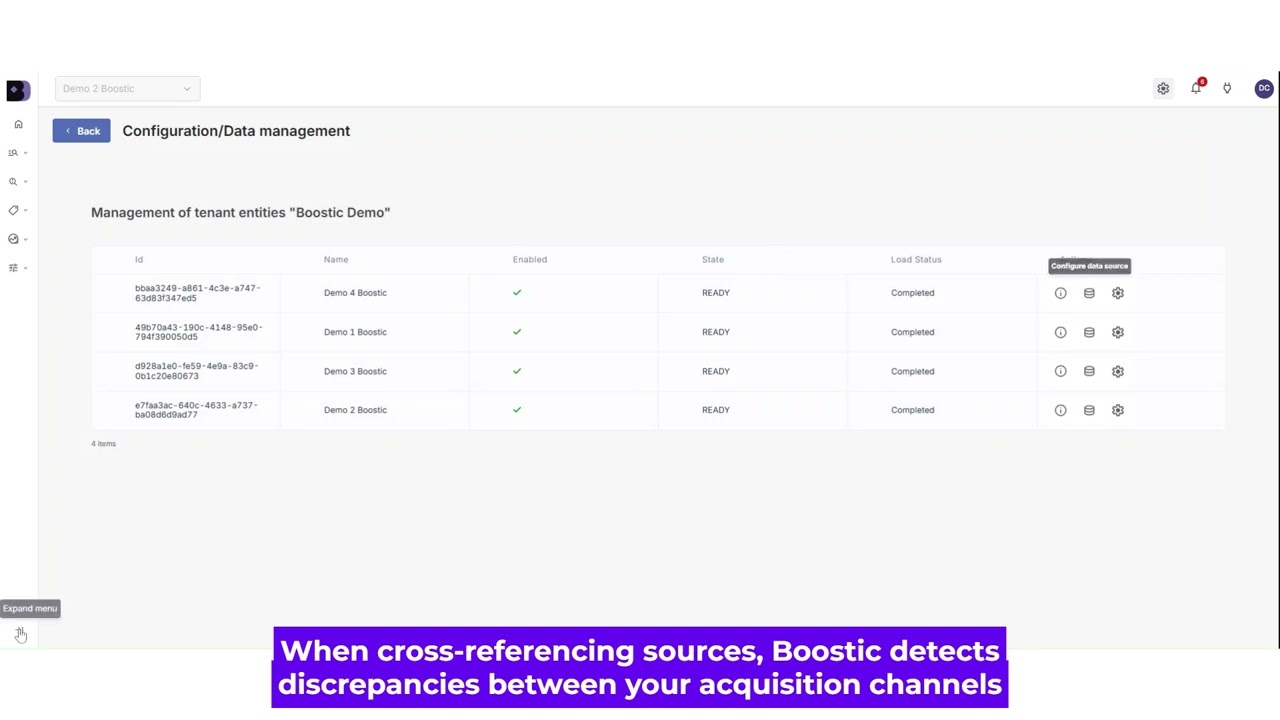Click READY state for Demo 4 Boostic
Image resolution: width=1280 pixels, height=720 pixels.
coord(716,293)
